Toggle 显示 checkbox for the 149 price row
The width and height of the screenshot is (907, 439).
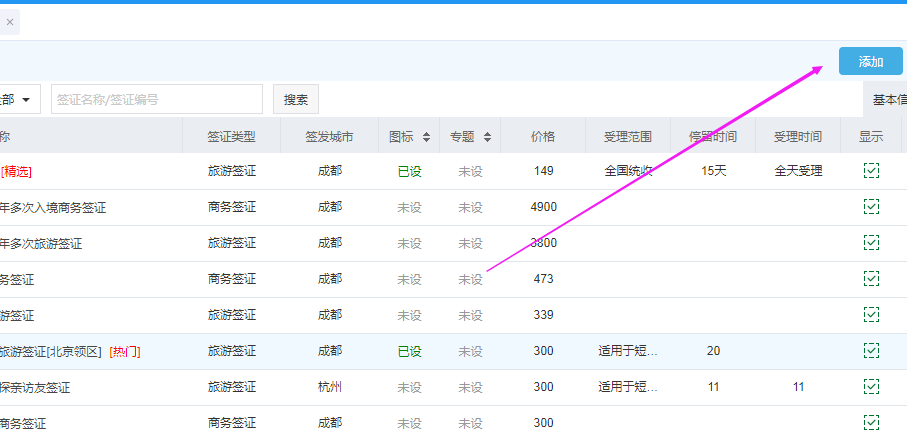pyautogui.click(x=871, y=171)
